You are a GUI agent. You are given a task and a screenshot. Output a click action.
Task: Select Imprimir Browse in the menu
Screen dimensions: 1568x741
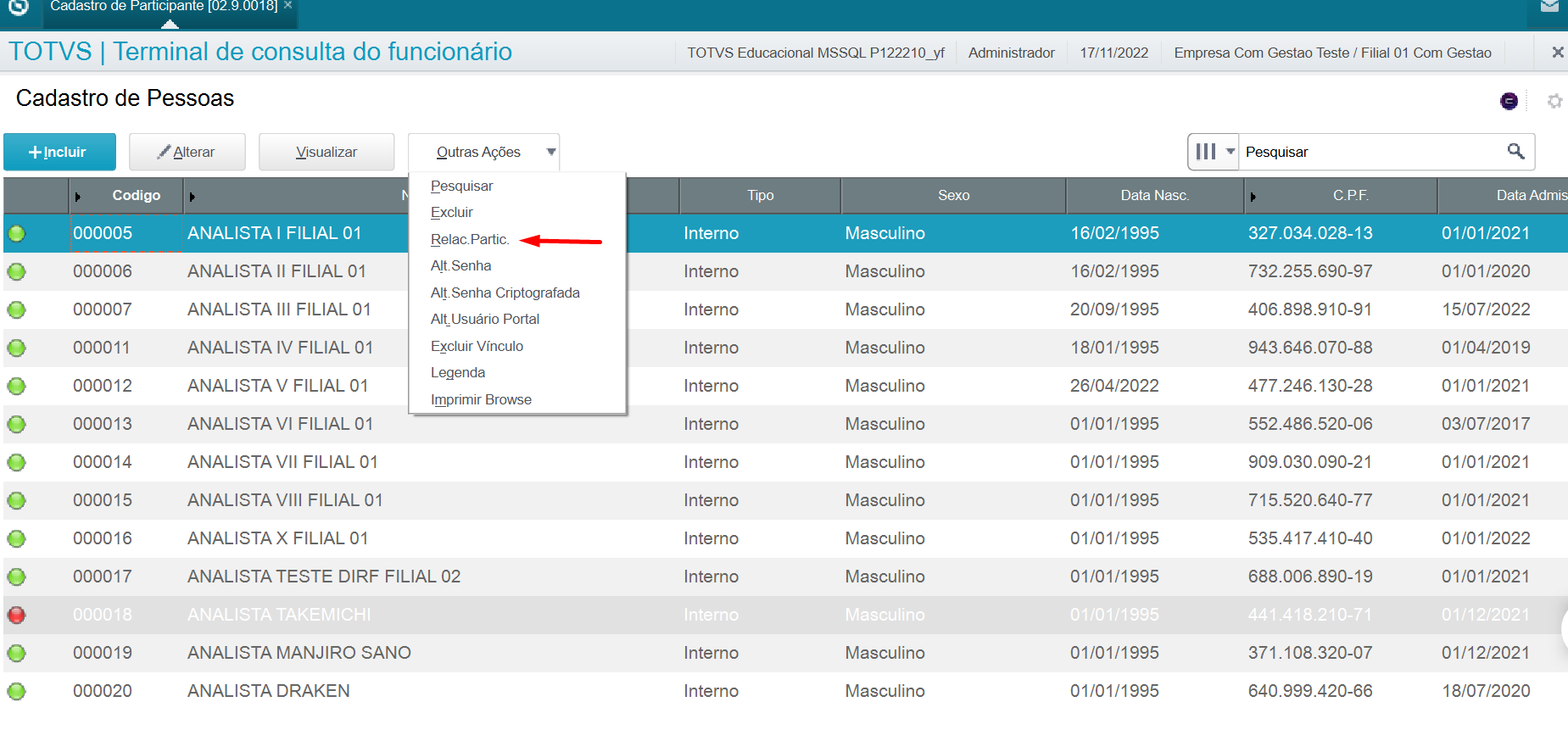481,399
